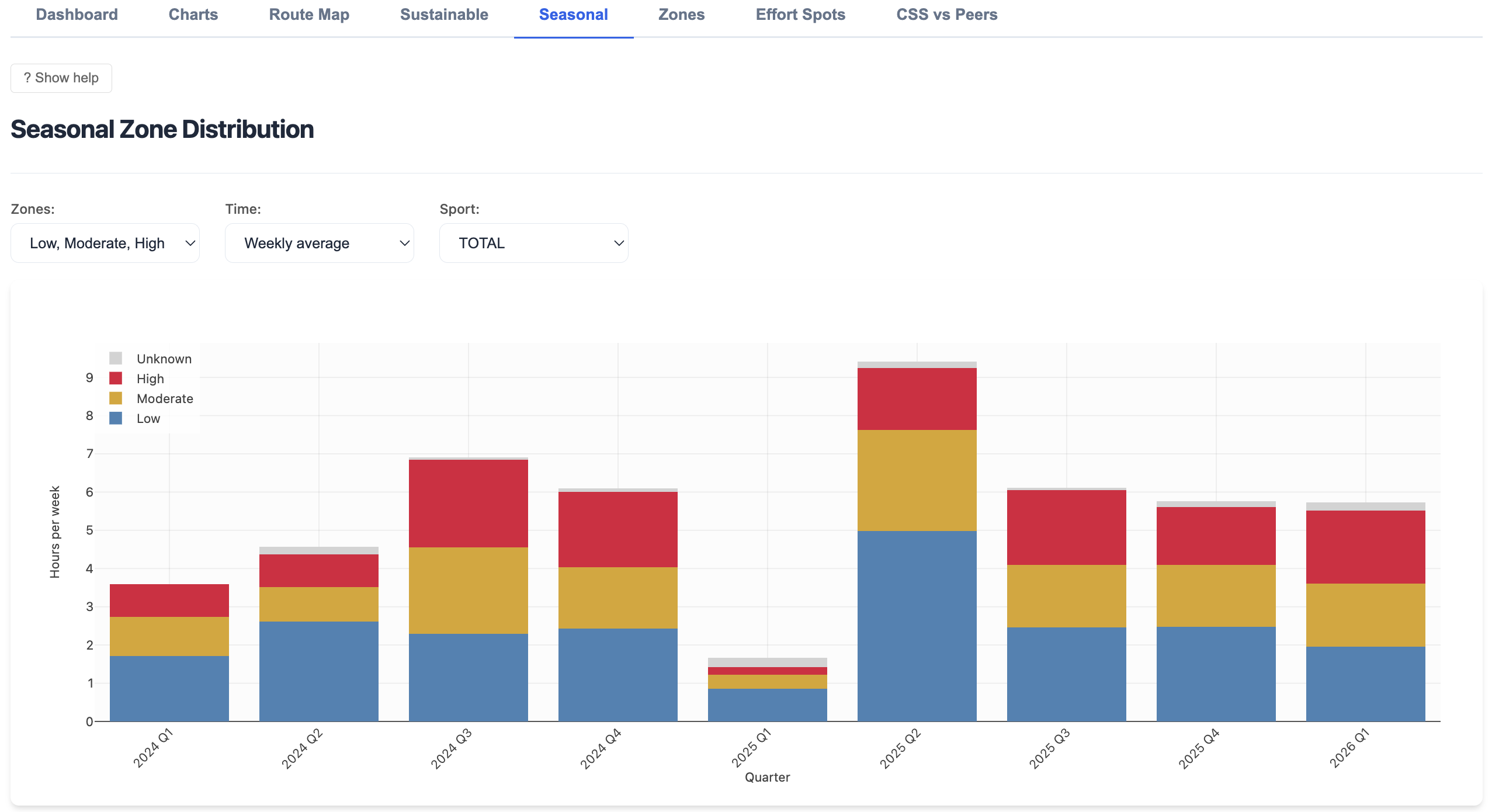Click the Low legend color swatch

pos(116,418)
